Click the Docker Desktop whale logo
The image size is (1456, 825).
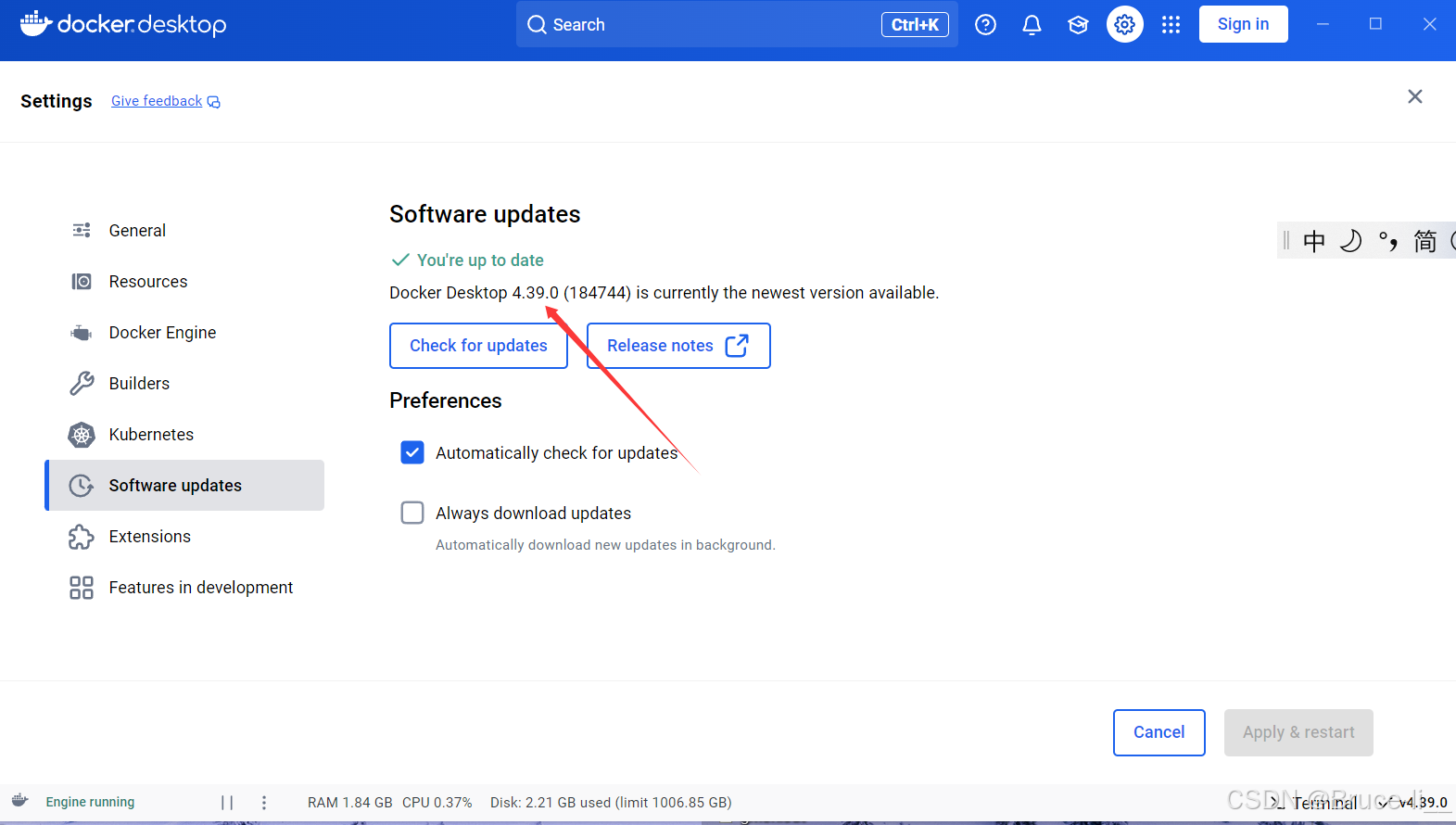point(123,24)
